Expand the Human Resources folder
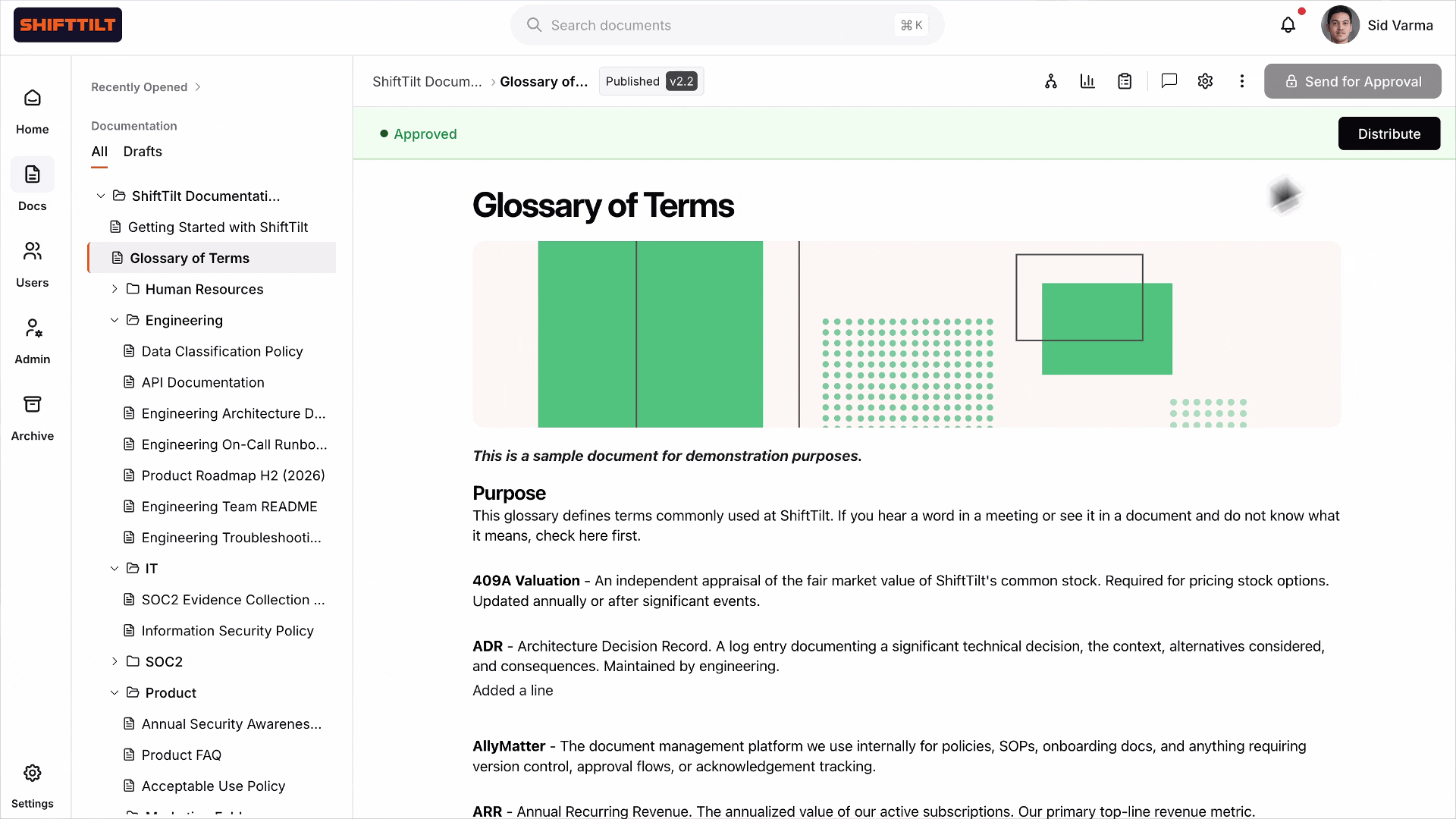 115,289
